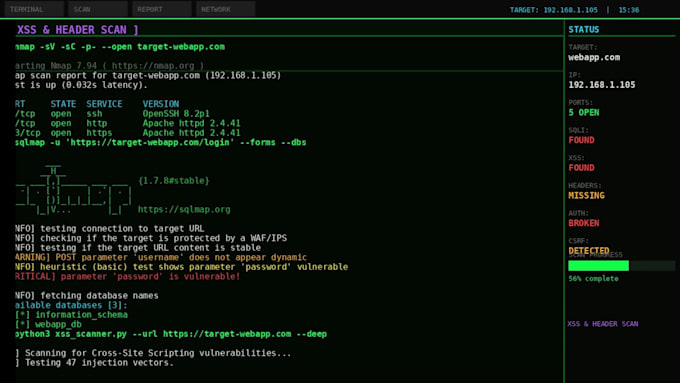Click the testing connection to target URL line
Image resolution: width=680 pixels, height=383 pixels.
coord(110,229)
